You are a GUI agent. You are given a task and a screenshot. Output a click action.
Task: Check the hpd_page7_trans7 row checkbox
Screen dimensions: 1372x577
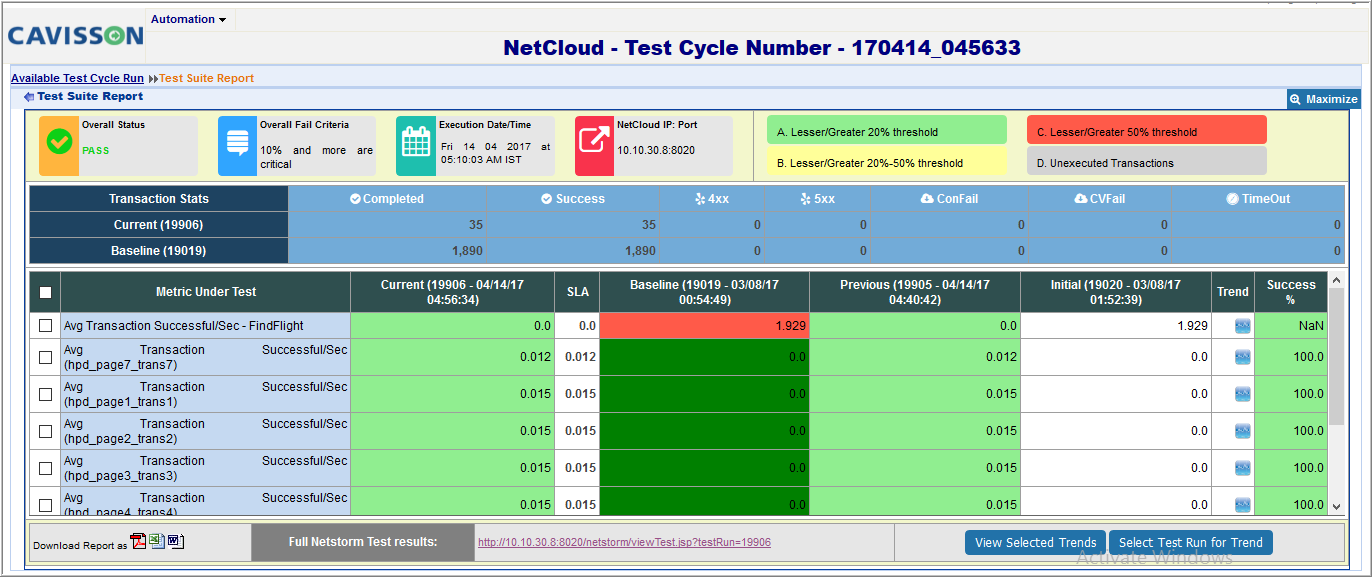click(x=45, y=357)
